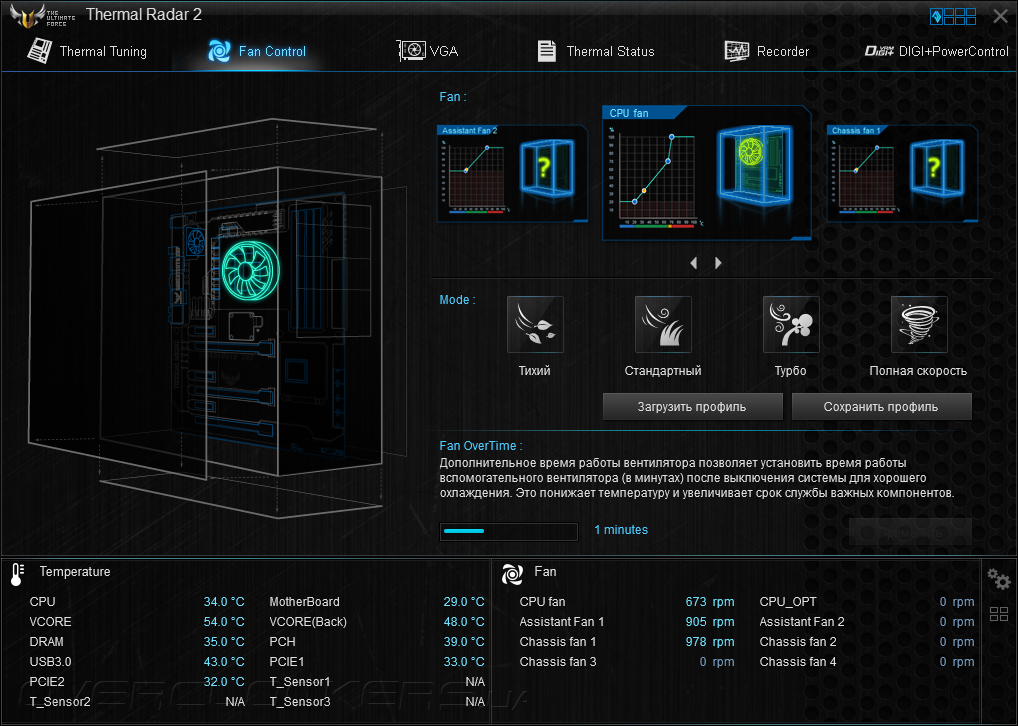Select the Стандартный standard mode icon
The image size is (1018, 726).
click(x=663, y=325)
